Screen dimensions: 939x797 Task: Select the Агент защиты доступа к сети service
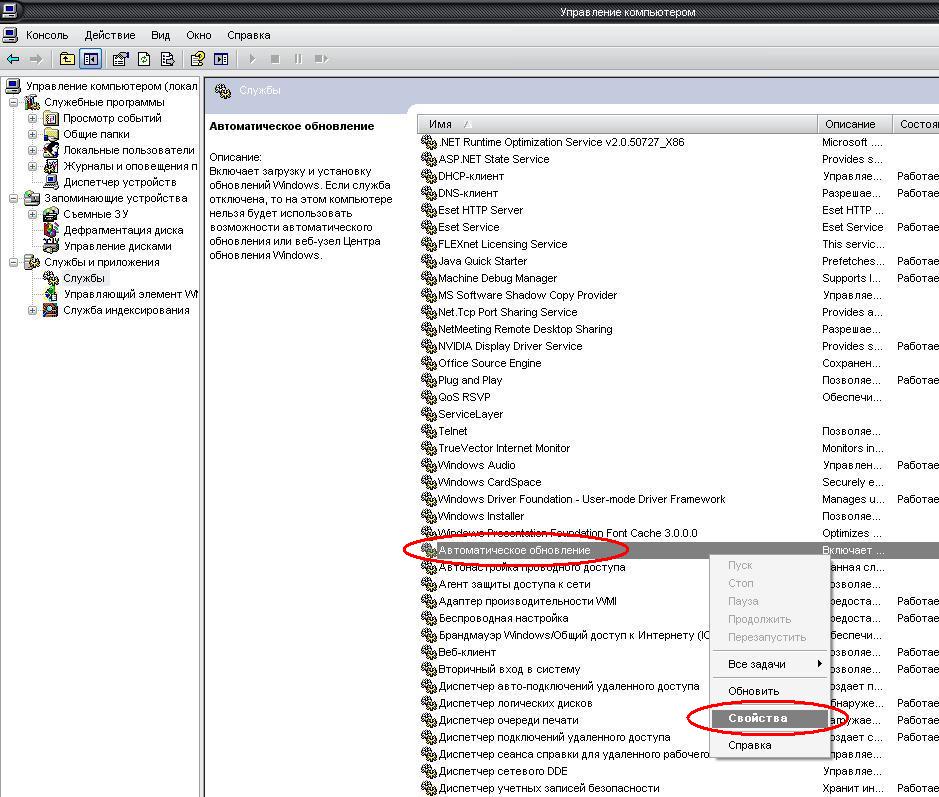[x=514, y=584]
